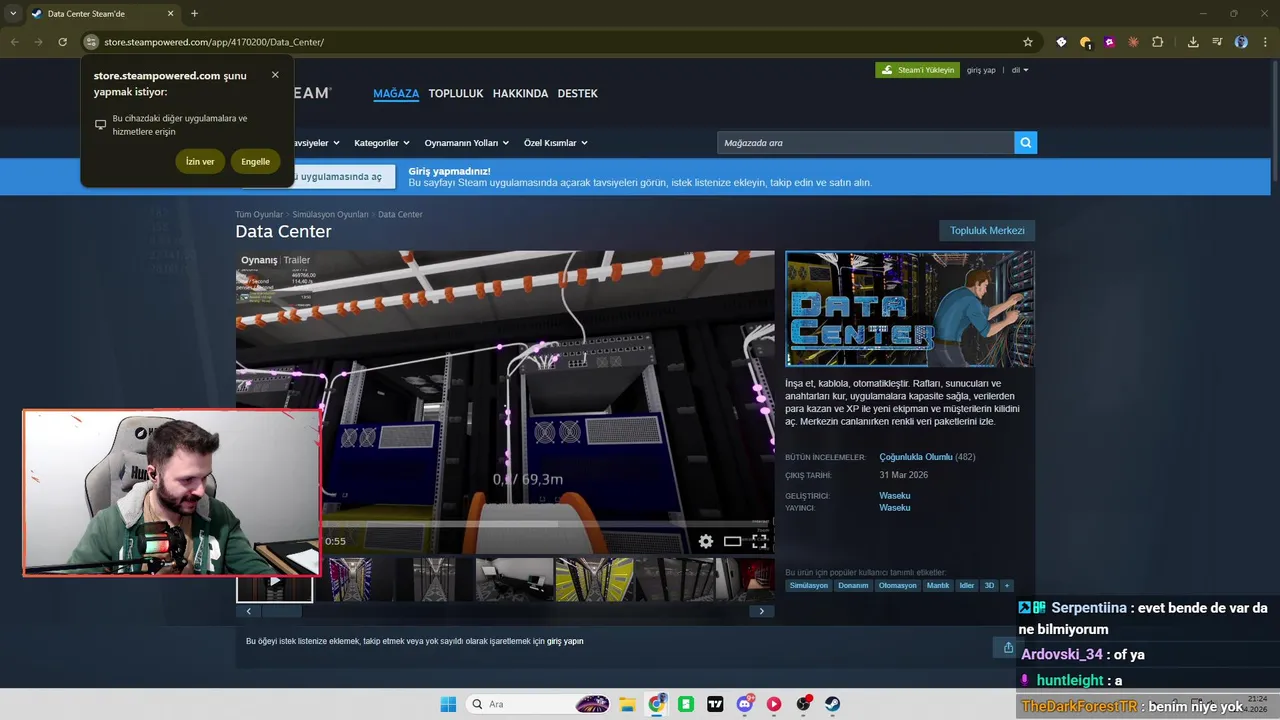Screen dimensions: 1280x720
Task: Open the MAĞAZA store menu
Action: tap(396, 93)
